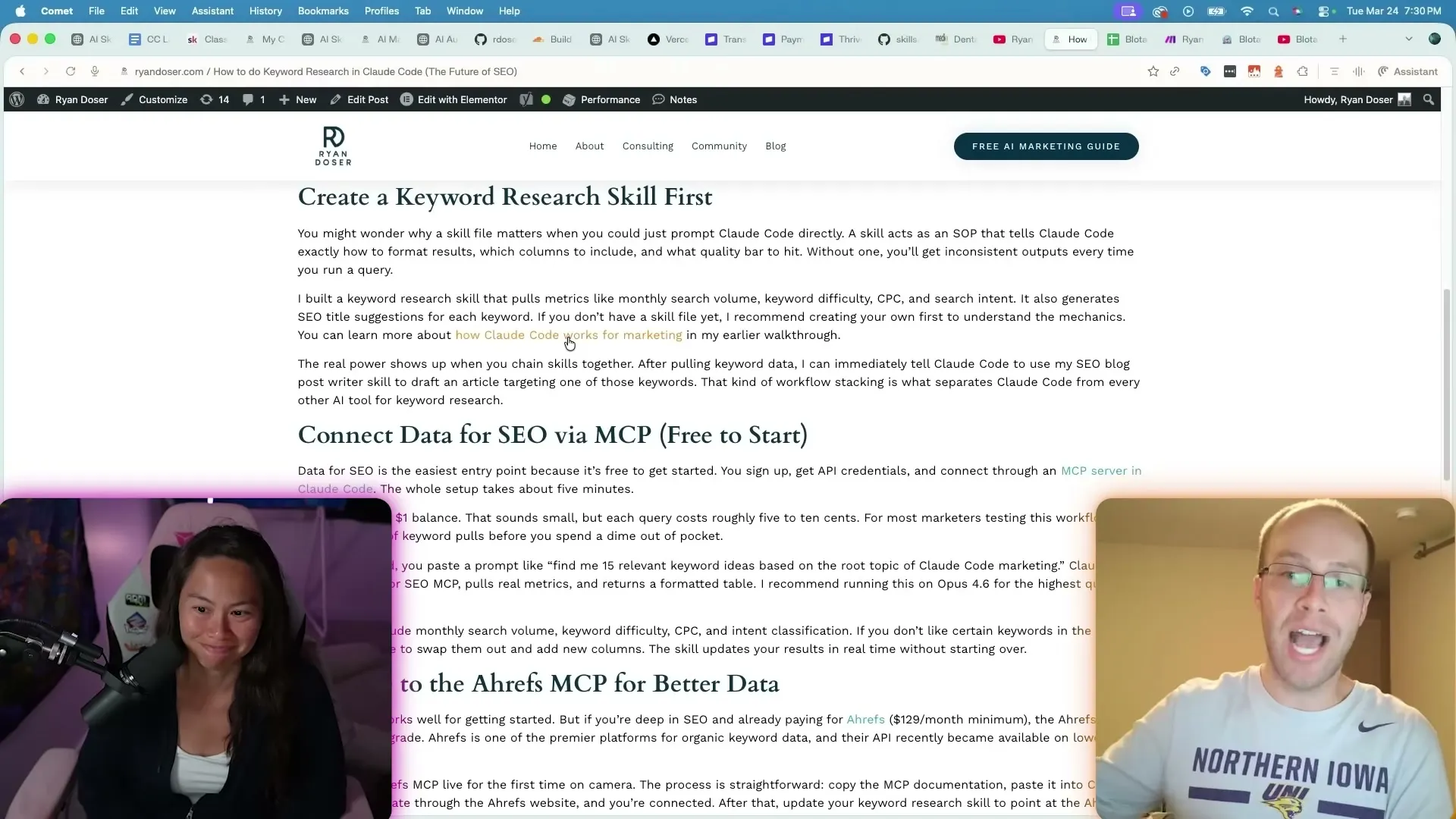Viewport: 1456px width, 819px height.
Task: Open the Apple menu
Action: (20, 11)
